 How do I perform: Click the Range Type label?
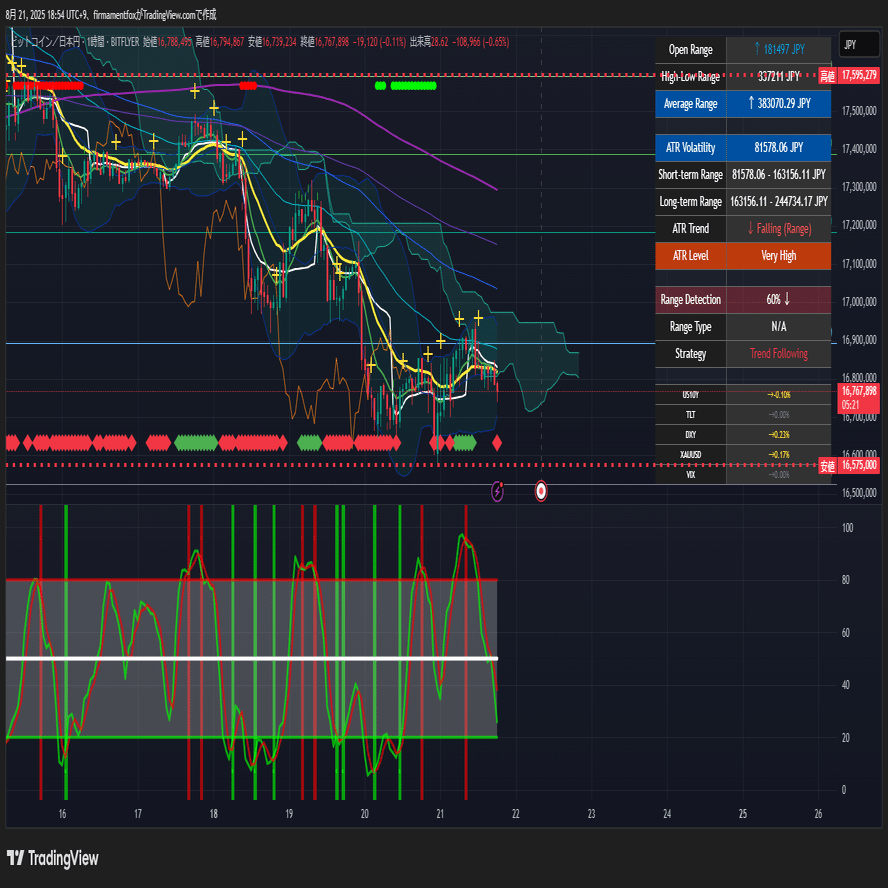click(x=690, y=327)
